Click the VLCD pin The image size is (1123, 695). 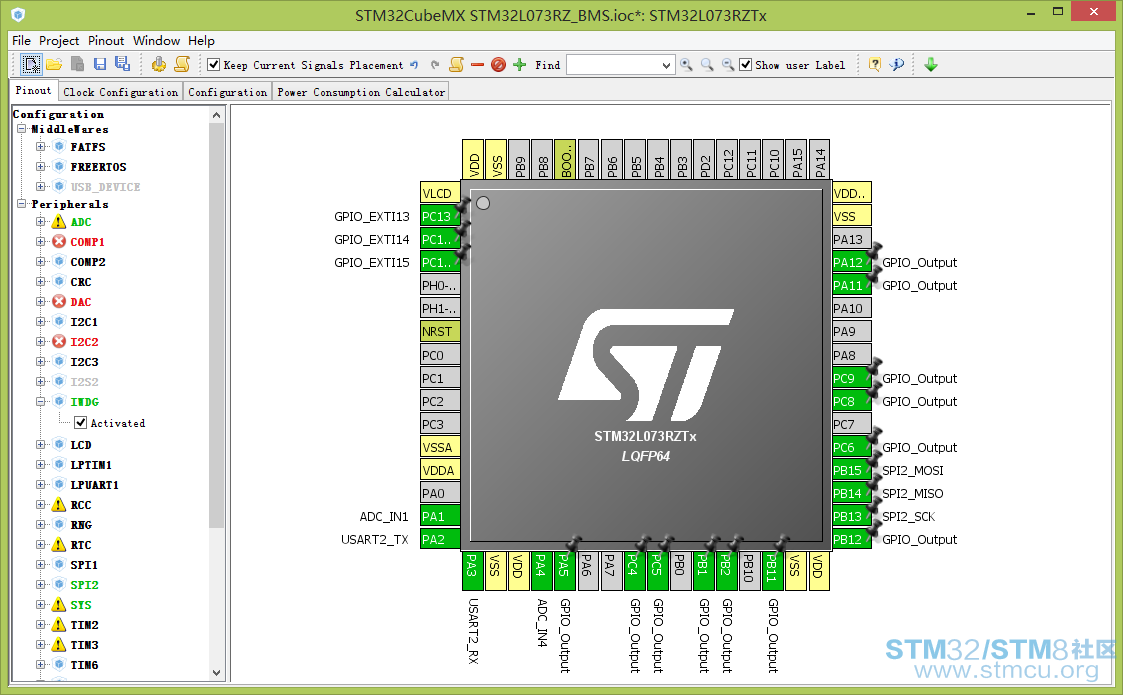(440, 193)
